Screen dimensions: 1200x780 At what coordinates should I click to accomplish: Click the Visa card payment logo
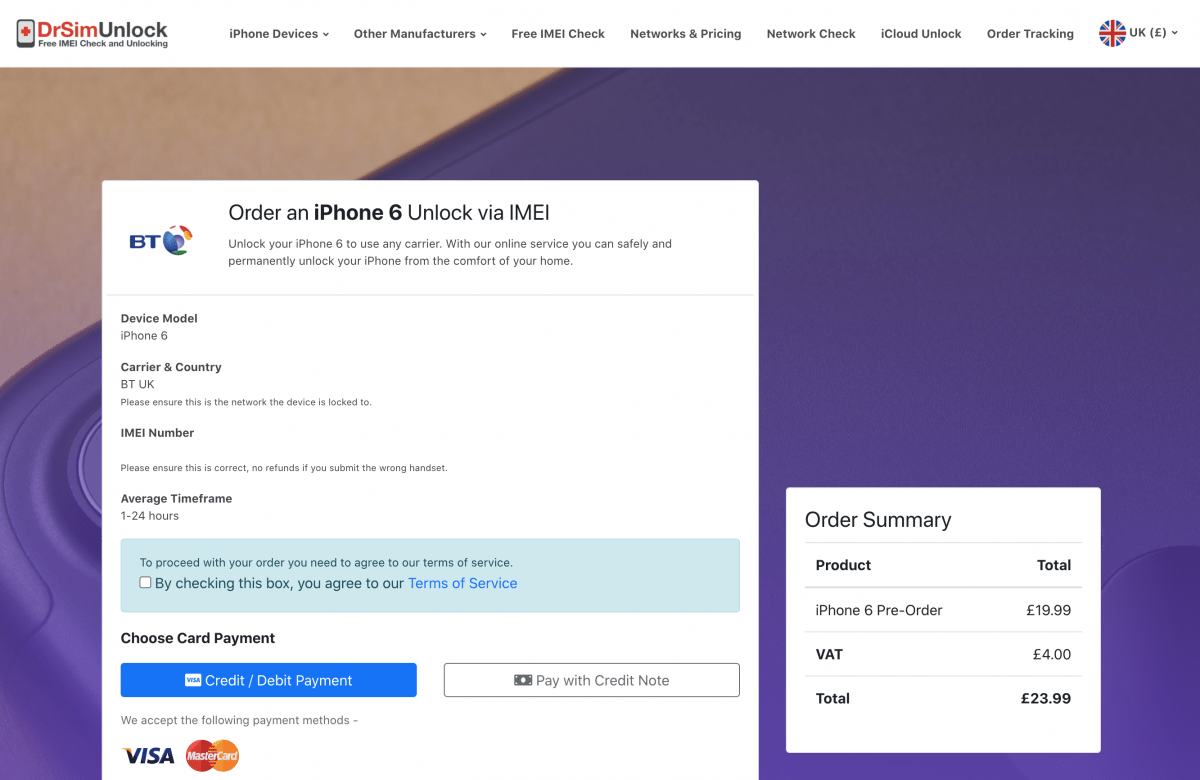148,756
